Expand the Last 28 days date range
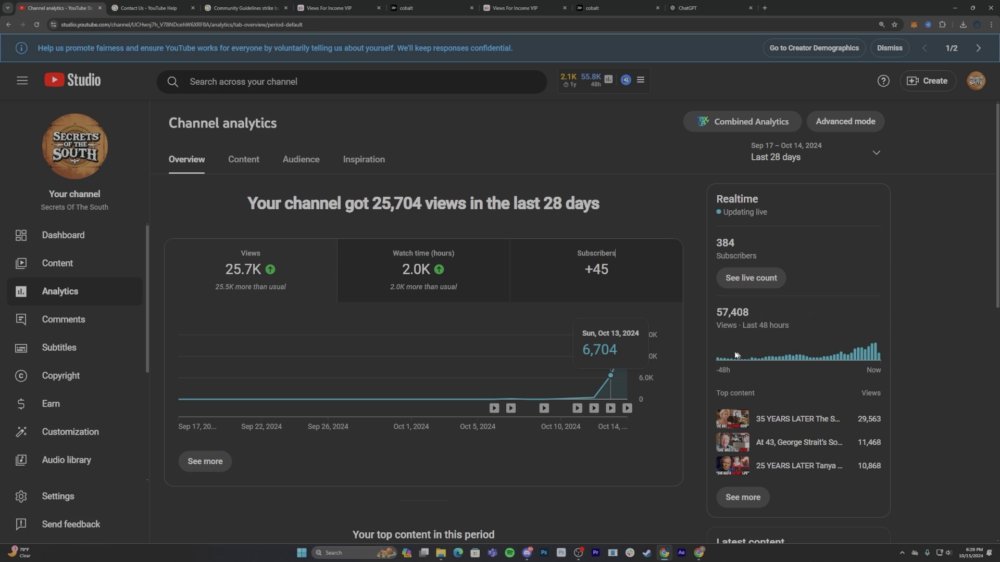 pos(815,152)
